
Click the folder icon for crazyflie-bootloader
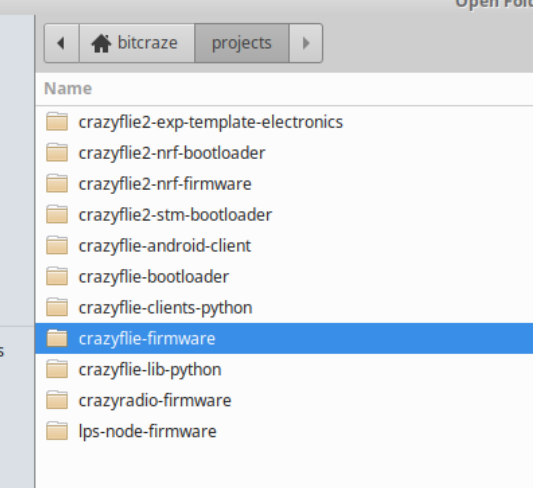[57, 276]
